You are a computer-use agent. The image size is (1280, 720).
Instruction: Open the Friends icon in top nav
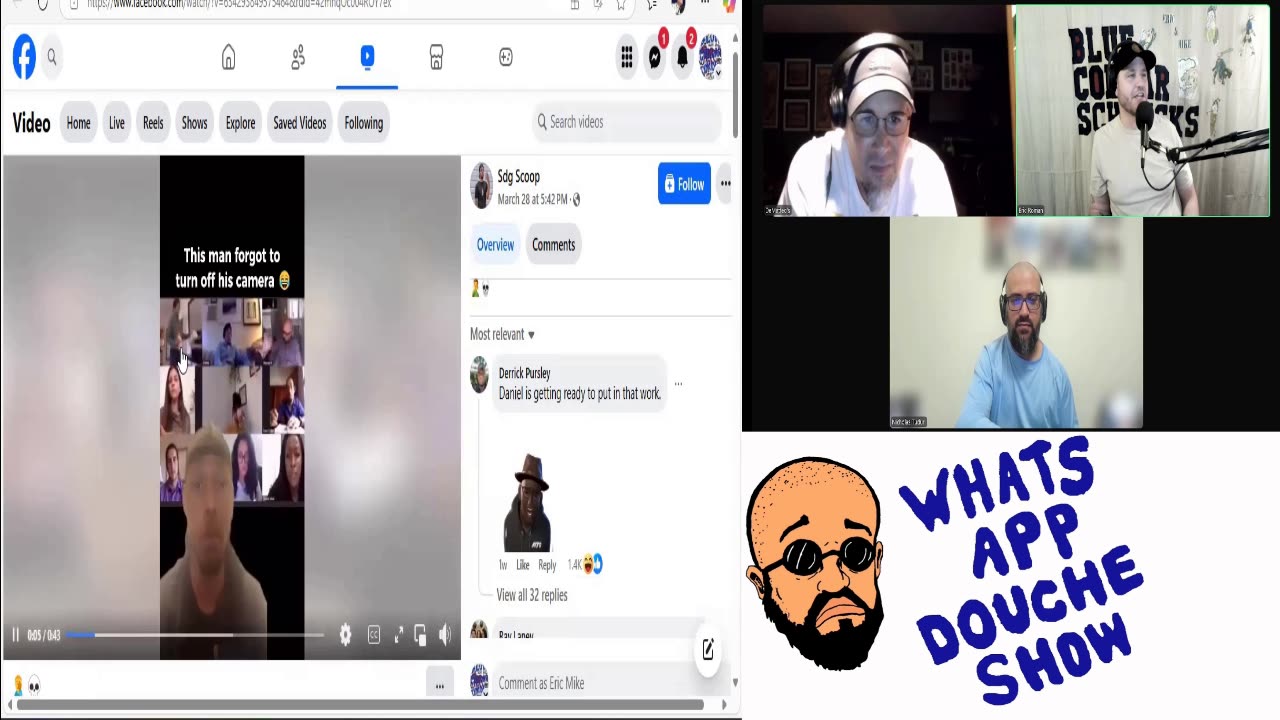click(298, 58)
